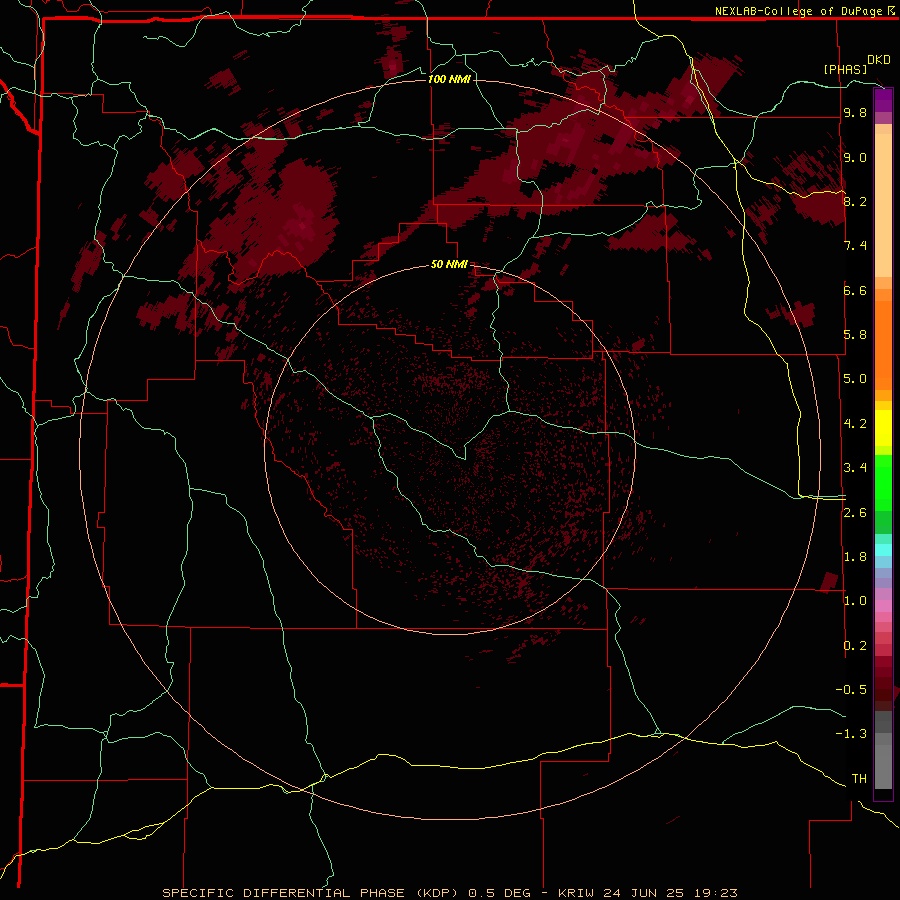Click the 5.8 value on the color scale

[x=855, y=335]
